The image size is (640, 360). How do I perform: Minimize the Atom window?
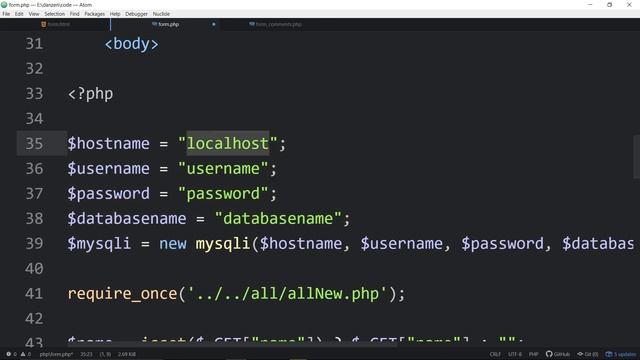coord(590,5)
